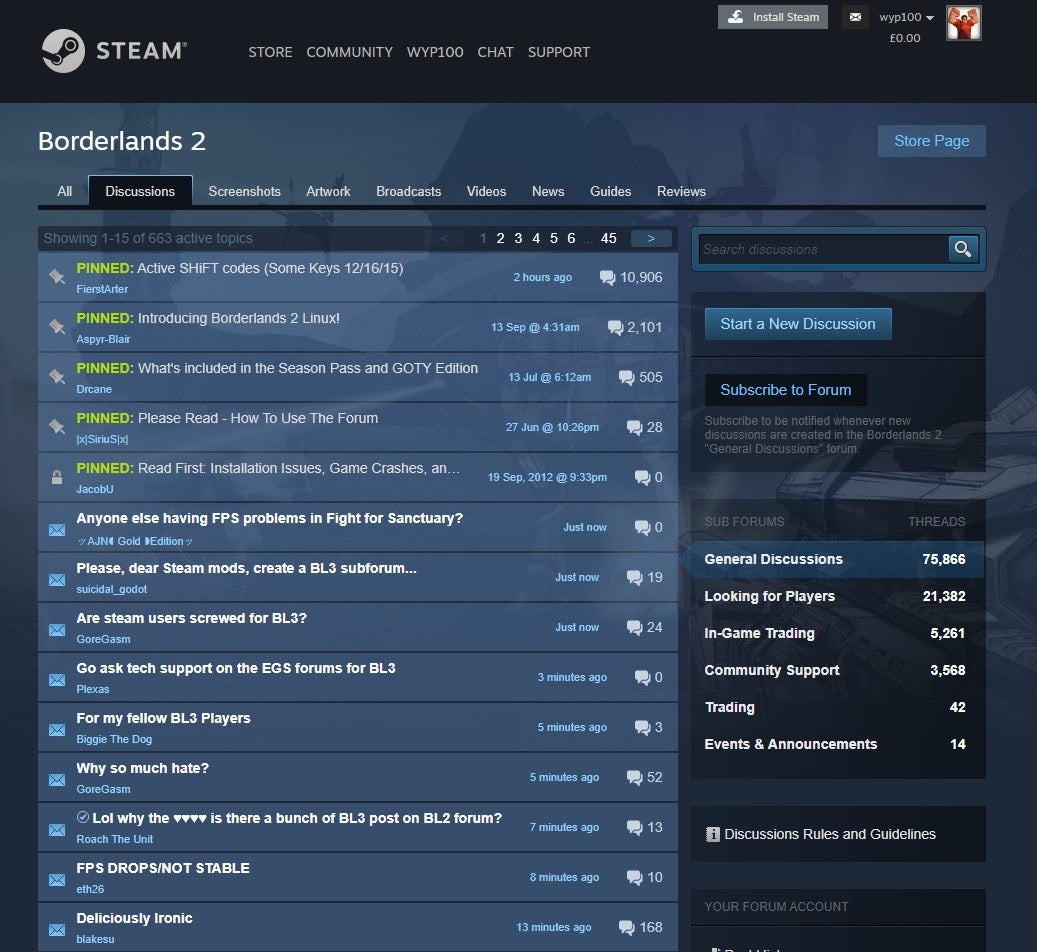Screen dimensions: 1037x952
Task: Click download icon on Install Steam button
Action: coord(736,17)
